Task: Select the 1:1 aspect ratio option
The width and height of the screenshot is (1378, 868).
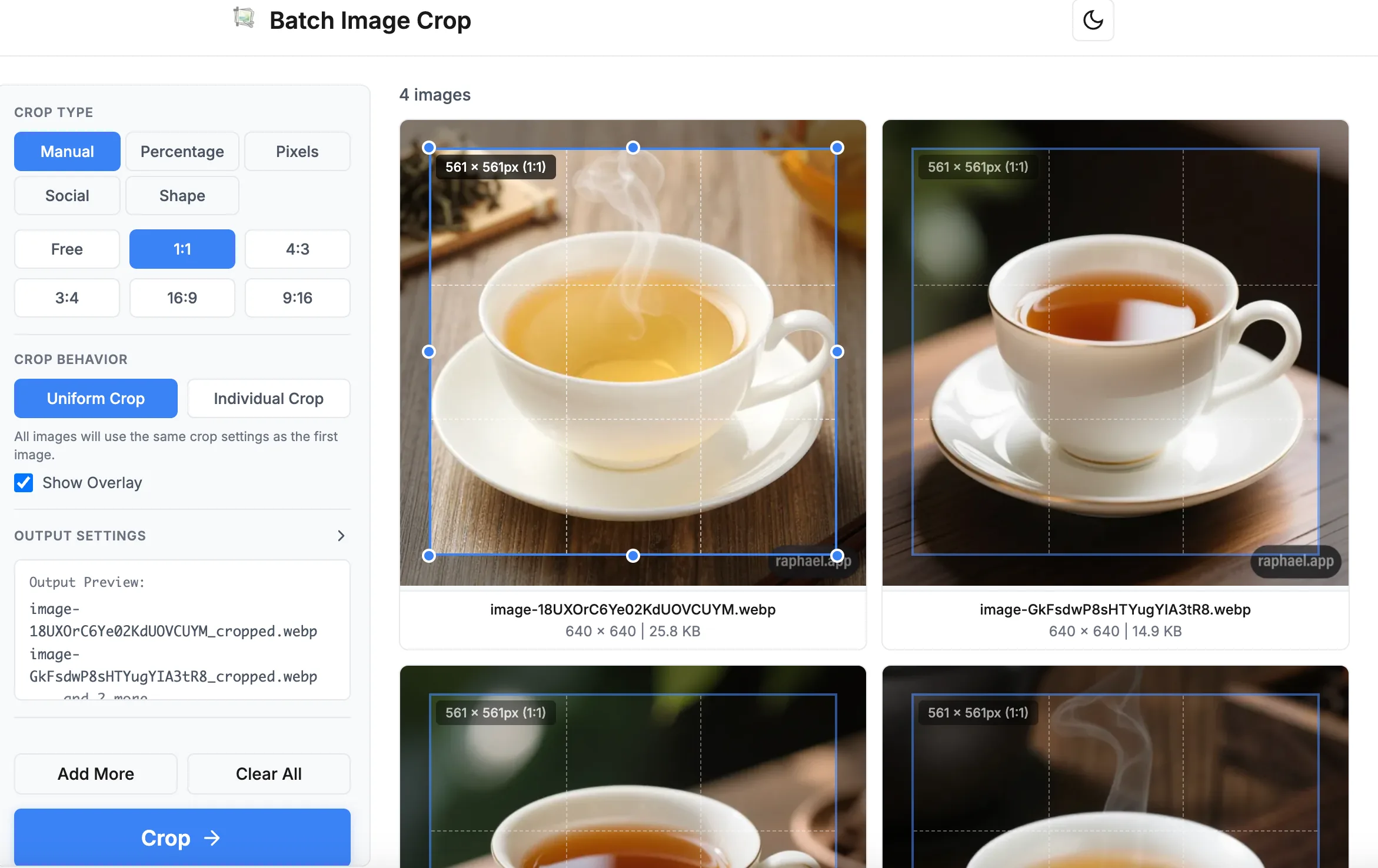Action: (x=182, y=249)
